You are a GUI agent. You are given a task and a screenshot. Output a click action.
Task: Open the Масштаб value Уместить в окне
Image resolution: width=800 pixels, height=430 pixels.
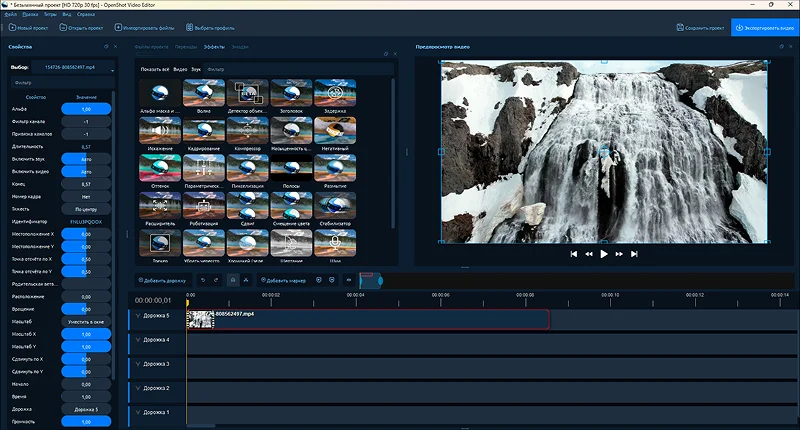[86, 322]
